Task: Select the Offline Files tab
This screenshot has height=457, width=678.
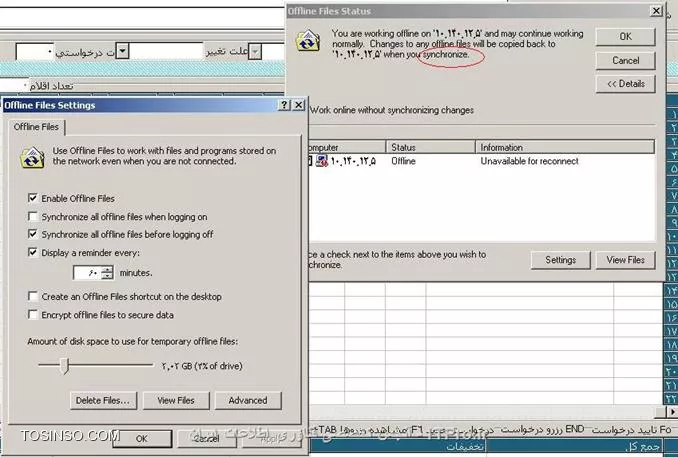Action: (36, 127)
